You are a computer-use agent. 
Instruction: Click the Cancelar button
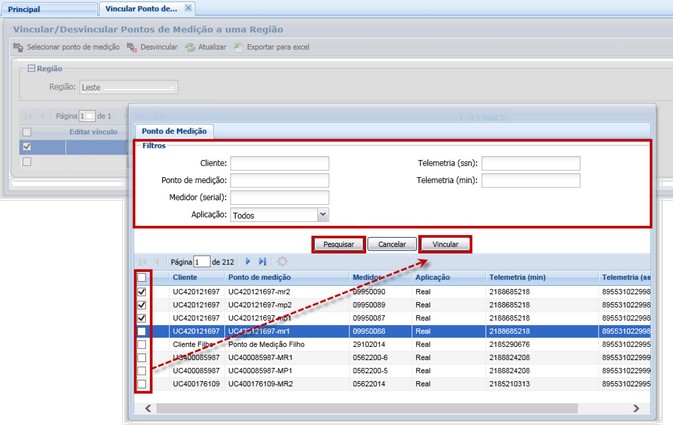[391, 244]
